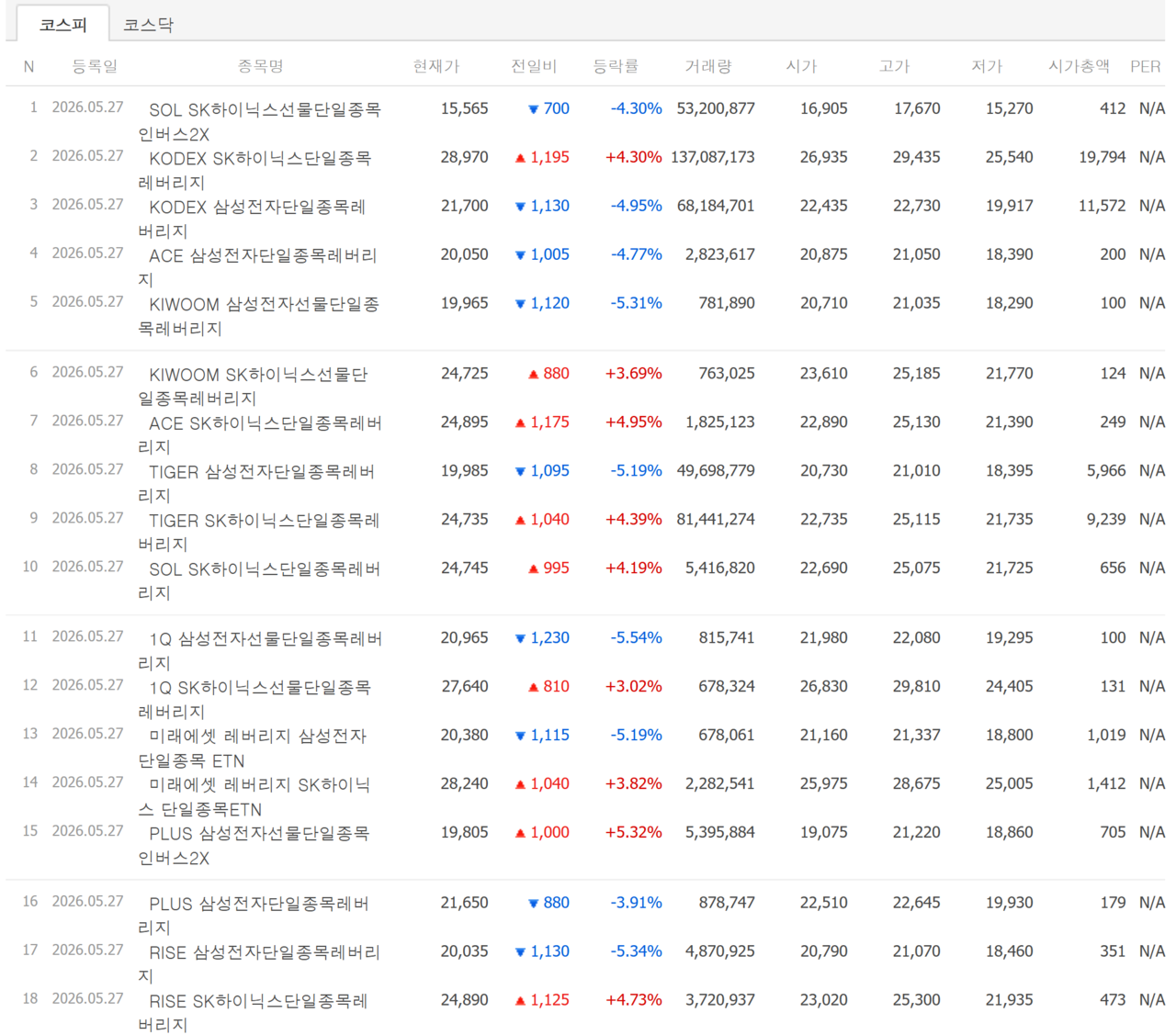Select high price 21,337 cell
The height and width of the screenshot is (1035, 1176).
tap(917, 736)
